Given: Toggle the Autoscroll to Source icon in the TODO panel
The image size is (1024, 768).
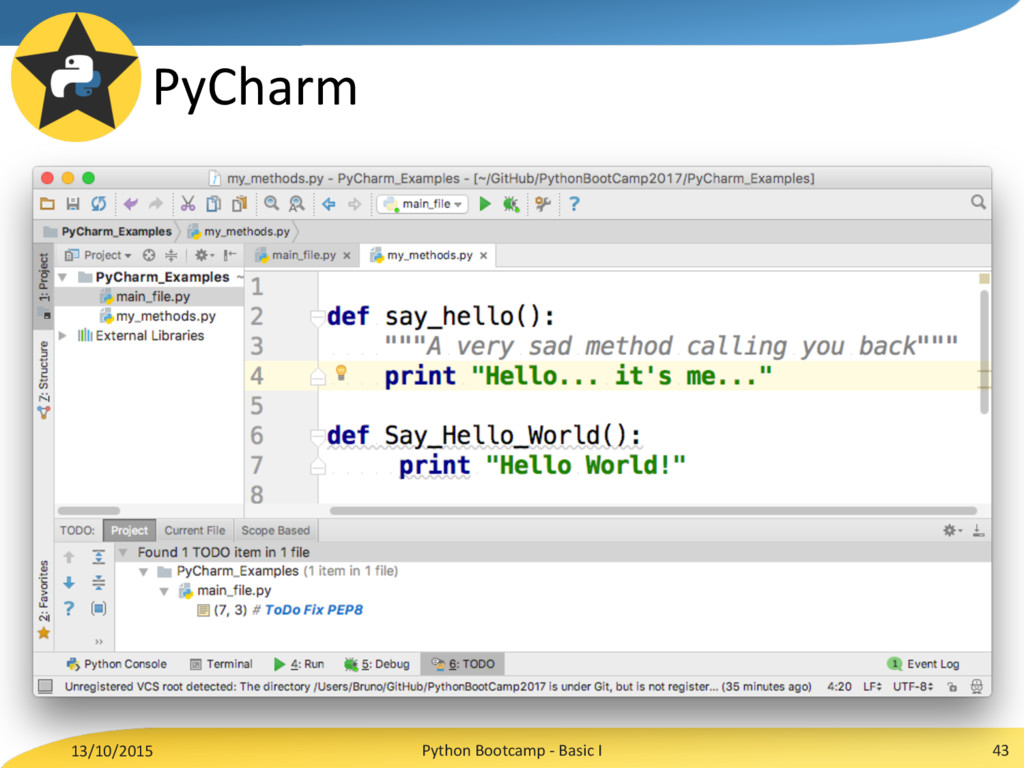Looking at the screenshot, I should coord(99,609).
